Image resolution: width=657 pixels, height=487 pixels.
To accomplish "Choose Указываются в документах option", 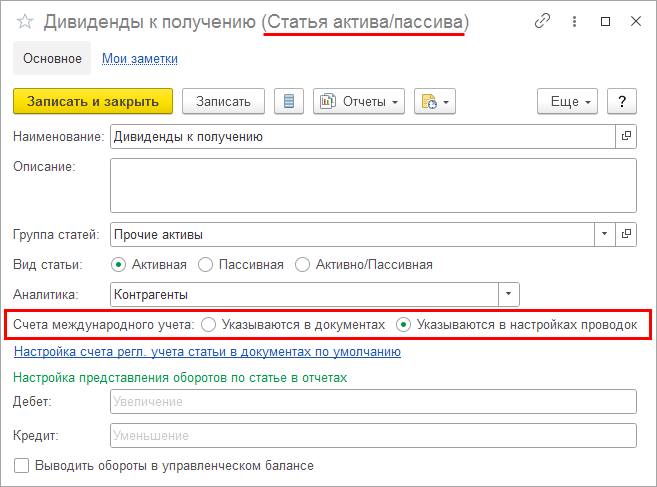I will pyautogui.click(x=208, y=325).
